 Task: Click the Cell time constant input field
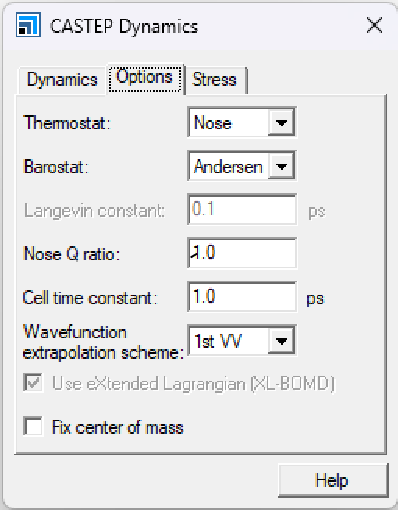pos(242,297)
